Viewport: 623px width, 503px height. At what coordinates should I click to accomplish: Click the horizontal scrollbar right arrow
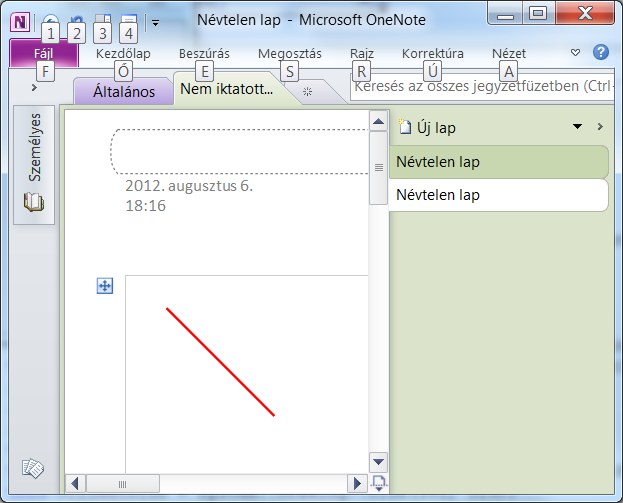357,484
